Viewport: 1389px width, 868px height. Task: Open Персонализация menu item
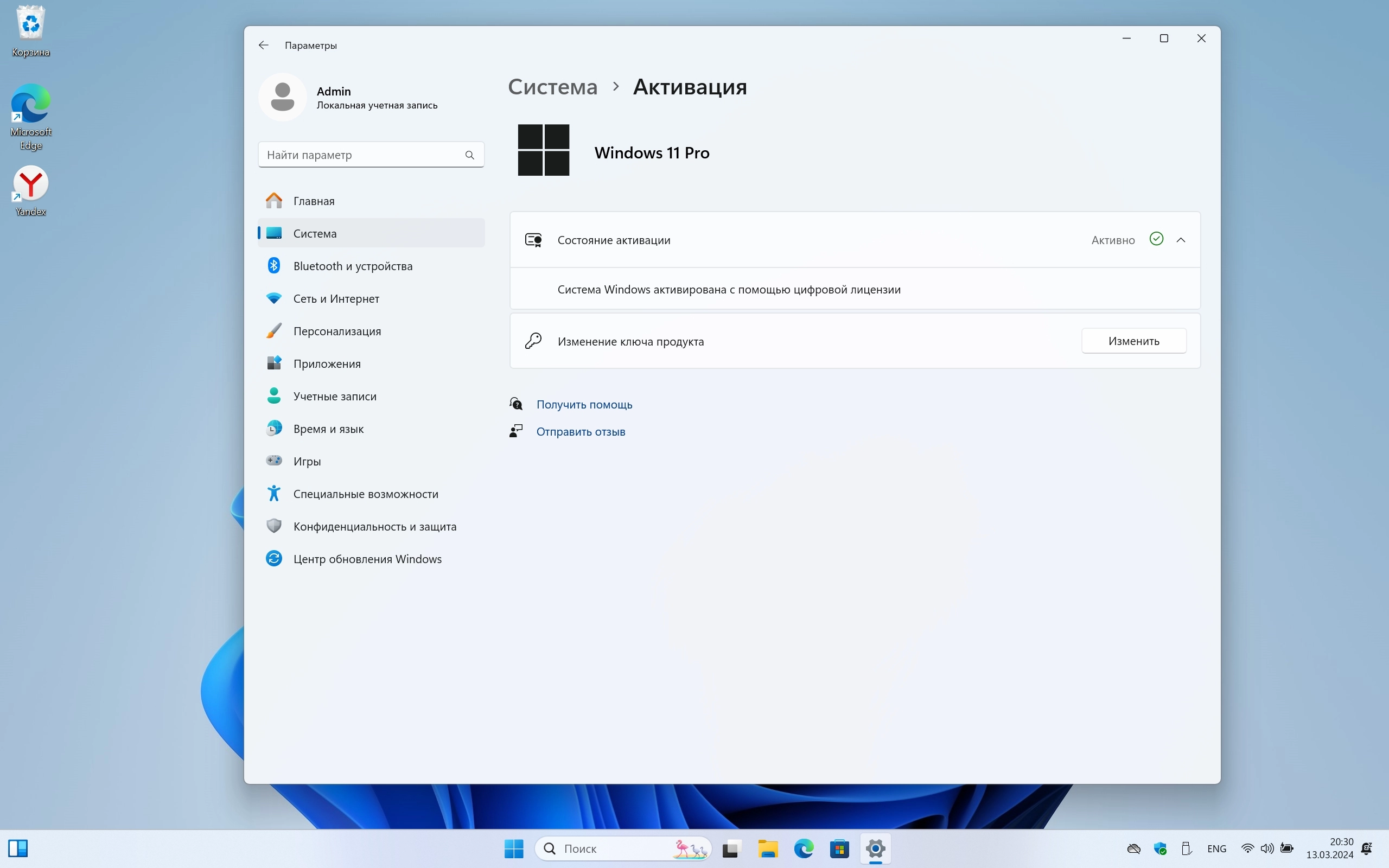point(337,331)
